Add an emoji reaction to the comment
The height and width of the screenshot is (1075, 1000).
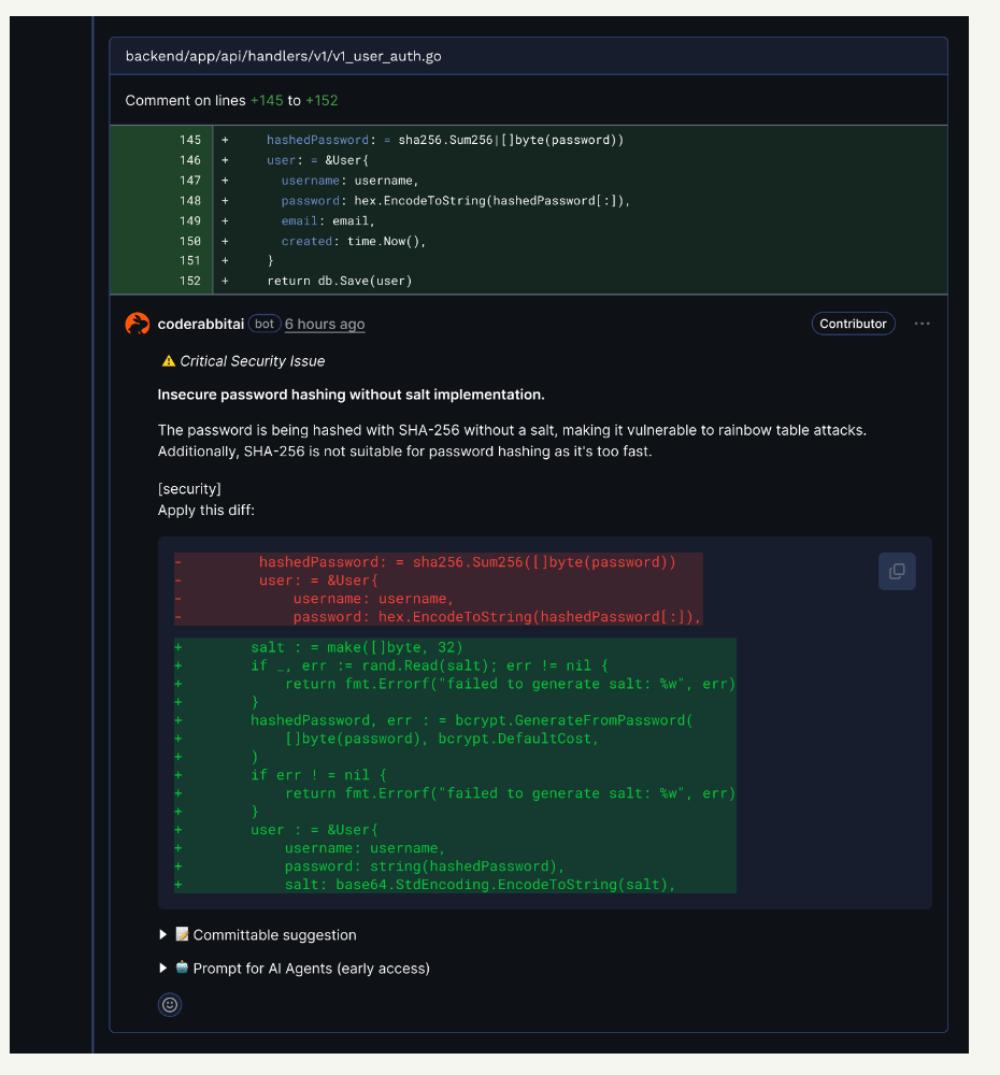tap(169, 1006)
